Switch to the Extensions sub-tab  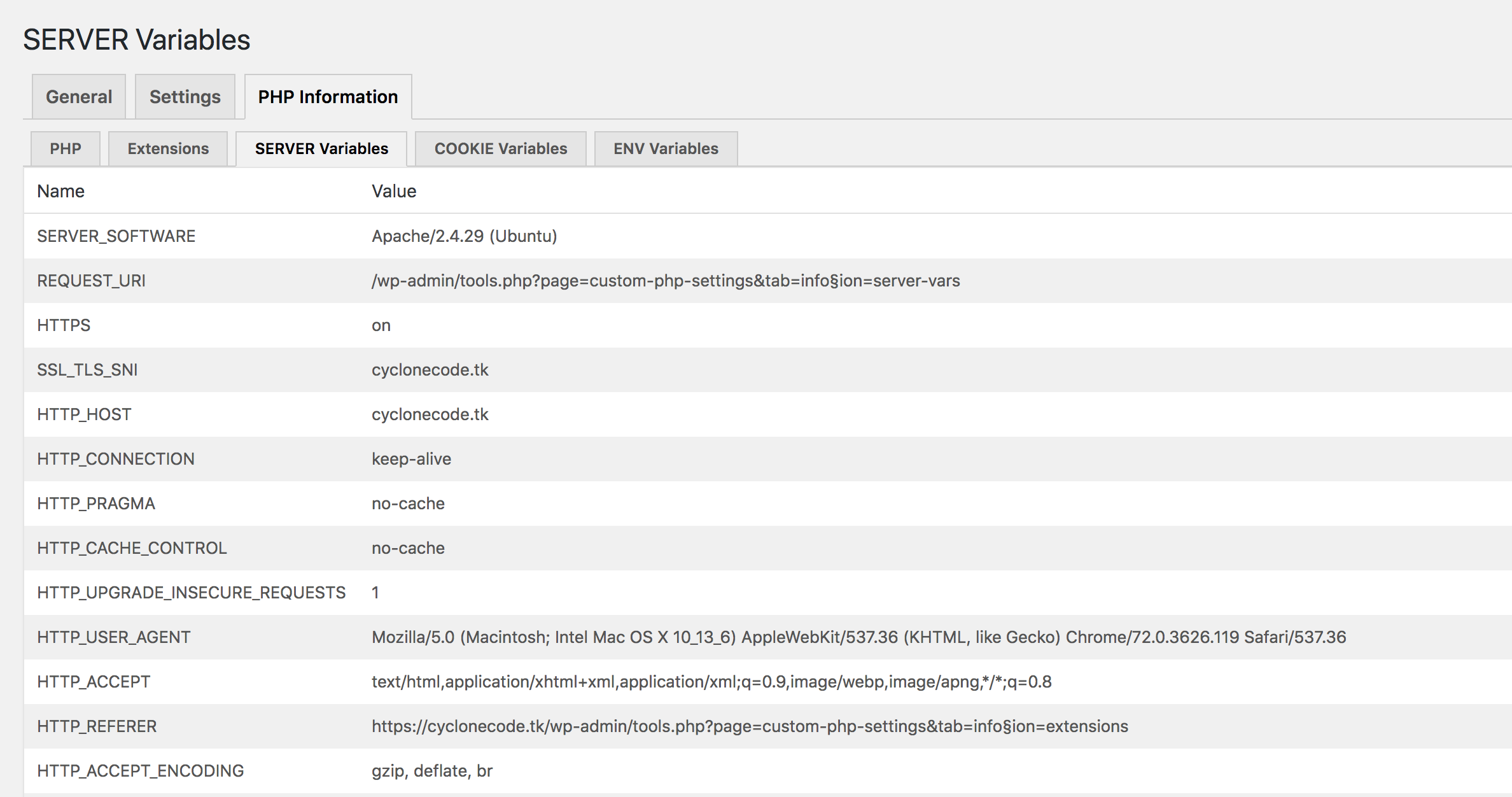point(167,148)
